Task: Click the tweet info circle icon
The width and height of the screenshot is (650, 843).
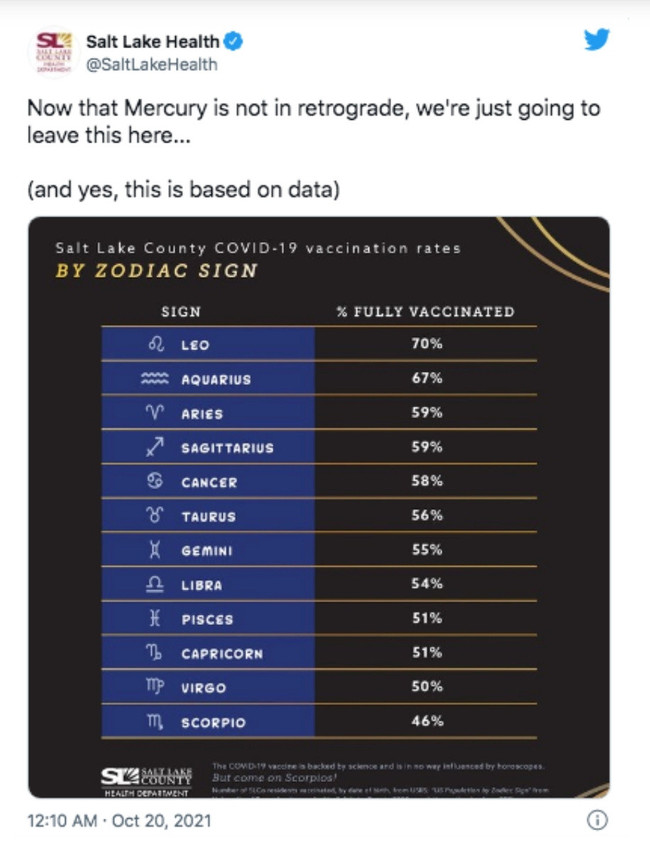Action: click(x=597, y=820)
